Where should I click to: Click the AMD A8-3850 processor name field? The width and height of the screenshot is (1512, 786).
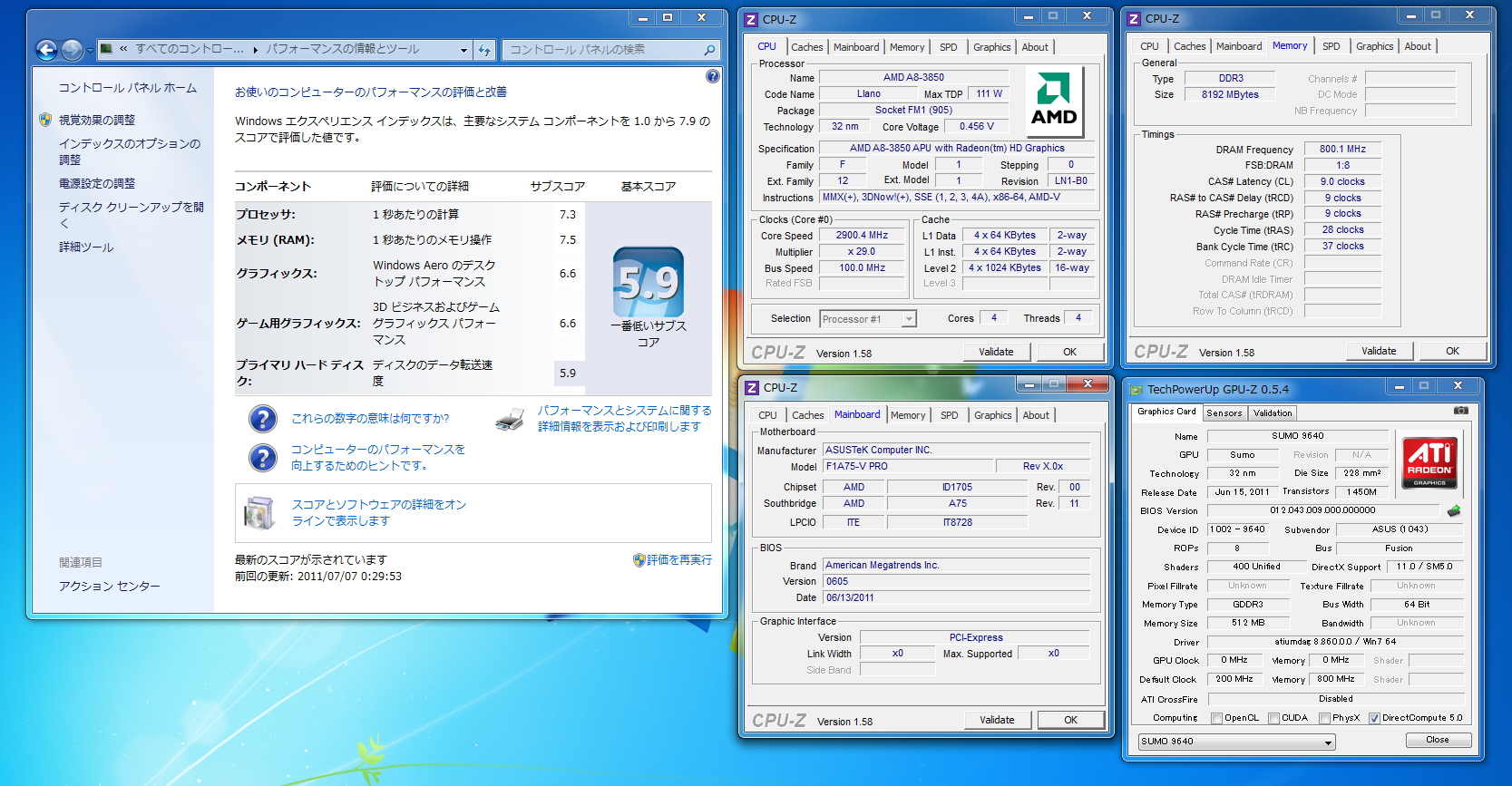point(913,78)
